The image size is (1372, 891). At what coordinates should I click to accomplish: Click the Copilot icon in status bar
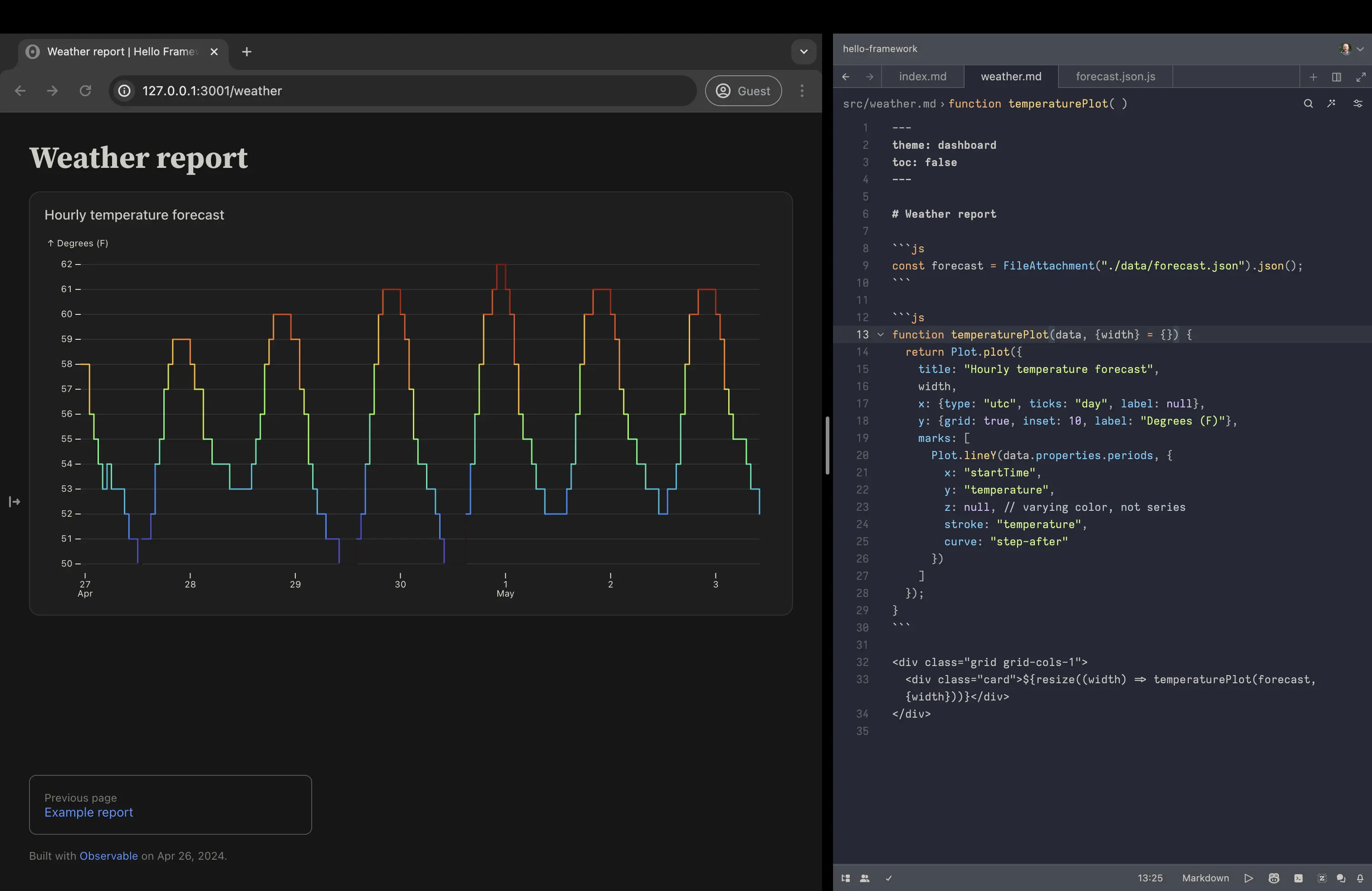tap(1274, 878)
